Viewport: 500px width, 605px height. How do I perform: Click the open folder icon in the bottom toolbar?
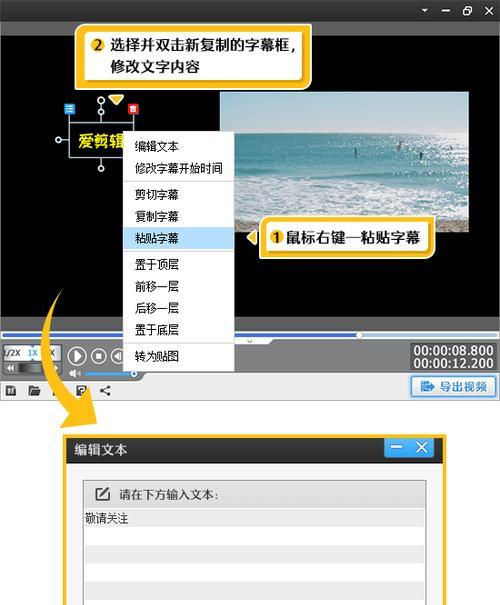(34, 391)
